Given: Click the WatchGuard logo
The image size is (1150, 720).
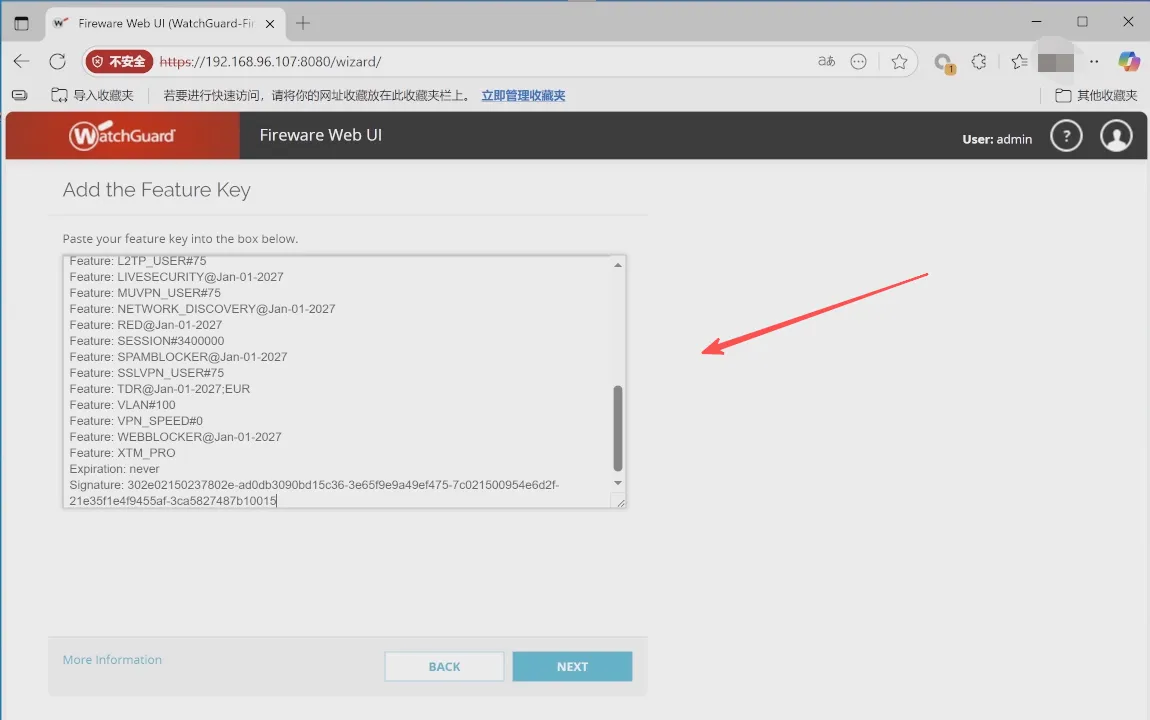Looking at the screenshot, I should 122,136.
